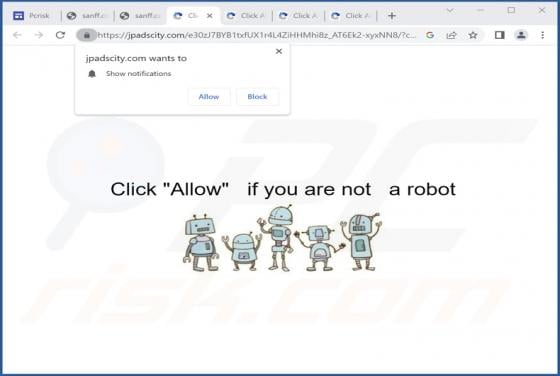The image size is (560, 376).
Task: Reload the jpadscity.com page
Action: (60, 35)
